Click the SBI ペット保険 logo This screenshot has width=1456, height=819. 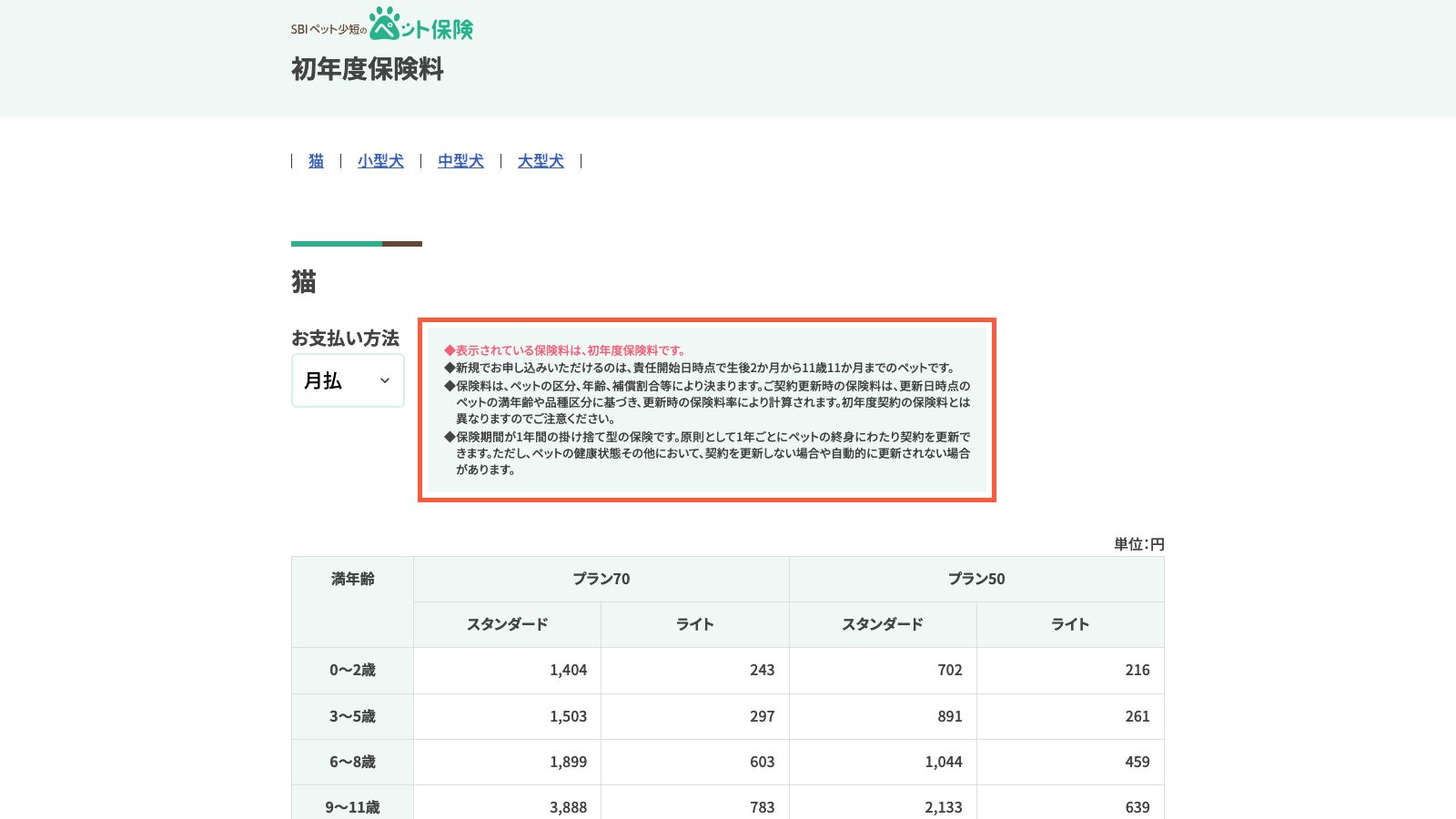click(382, 25)
